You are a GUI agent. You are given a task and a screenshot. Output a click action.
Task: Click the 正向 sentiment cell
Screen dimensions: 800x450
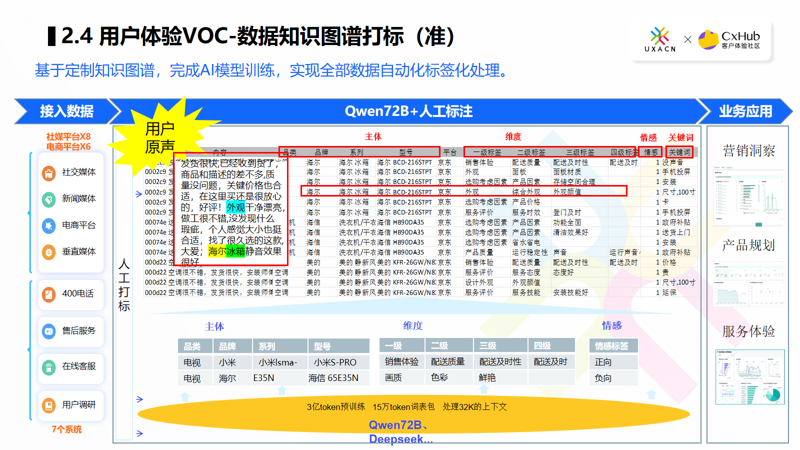coord(613,362)
